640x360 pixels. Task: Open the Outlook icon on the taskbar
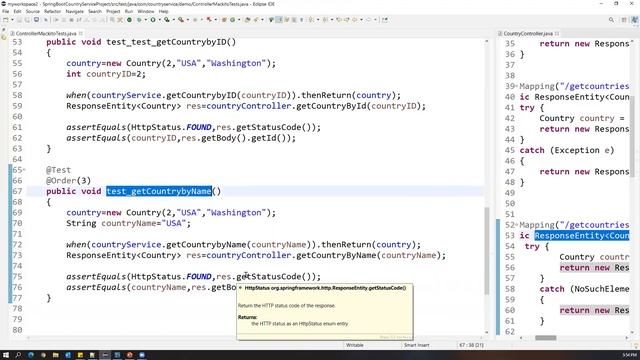click(x=68, y=355)
